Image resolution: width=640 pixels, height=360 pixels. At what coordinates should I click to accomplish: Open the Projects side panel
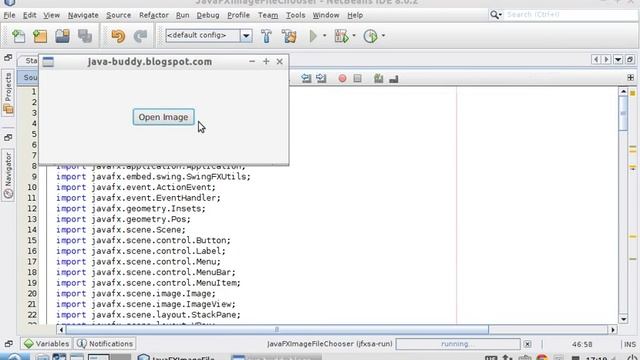[x=8, y=93]
